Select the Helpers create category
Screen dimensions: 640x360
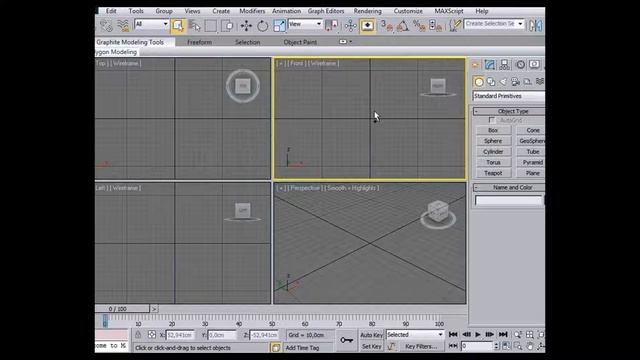527,82
